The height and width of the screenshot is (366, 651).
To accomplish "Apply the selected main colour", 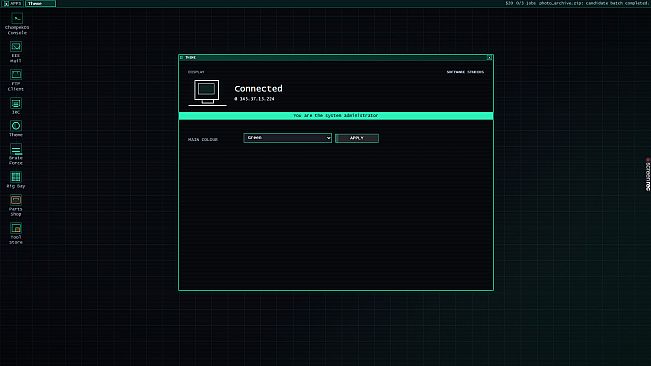I will pos(357,138).
